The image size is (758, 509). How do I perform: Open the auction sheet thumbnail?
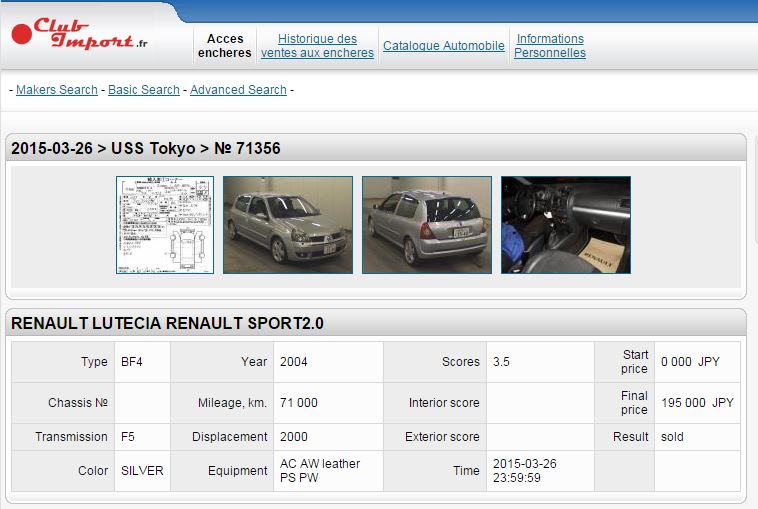pos(165,225)
